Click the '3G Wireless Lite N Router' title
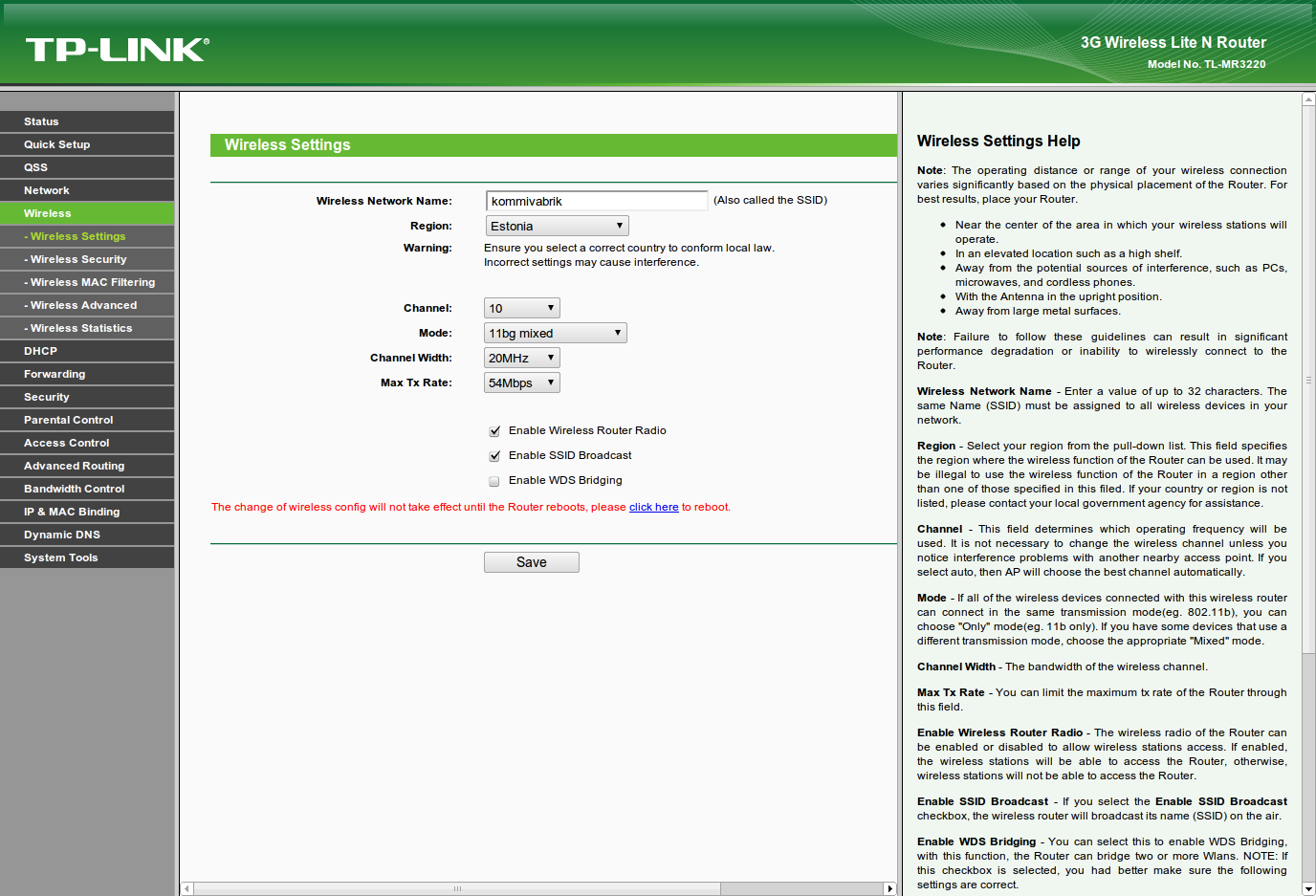The image size is (1316, 896). 1173,42
